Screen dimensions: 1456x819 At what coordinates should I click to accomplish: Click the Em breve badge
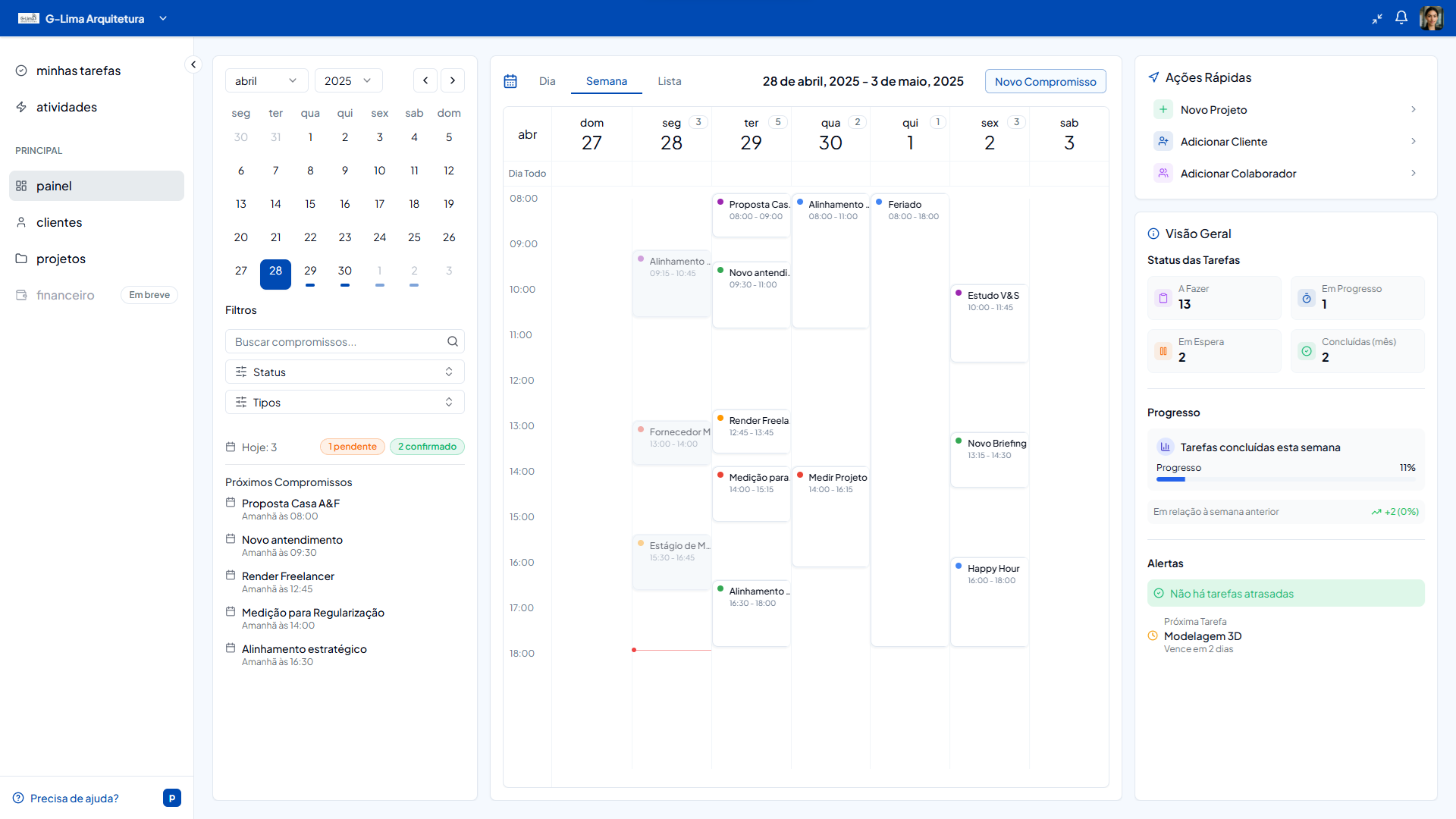click(149, 295)
